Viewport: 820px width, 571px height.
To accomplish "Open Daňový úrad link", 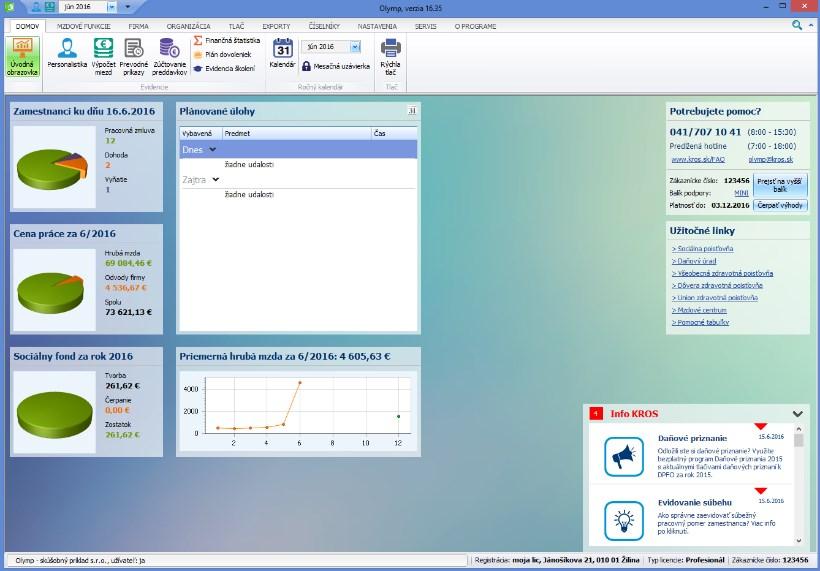I will pyautogui.click(x=694, y=261).
